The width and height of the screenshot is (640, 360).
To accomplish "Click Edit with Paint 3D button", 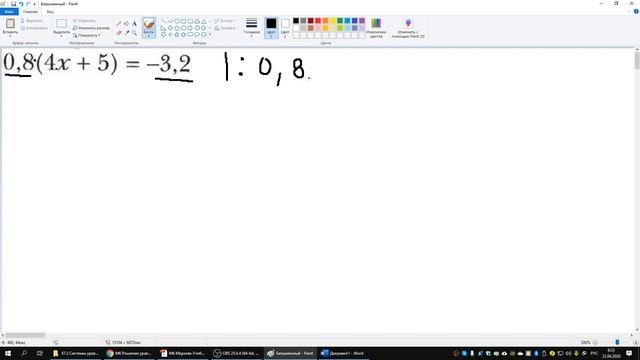I will pyautogui.click(x=408, y=28).
